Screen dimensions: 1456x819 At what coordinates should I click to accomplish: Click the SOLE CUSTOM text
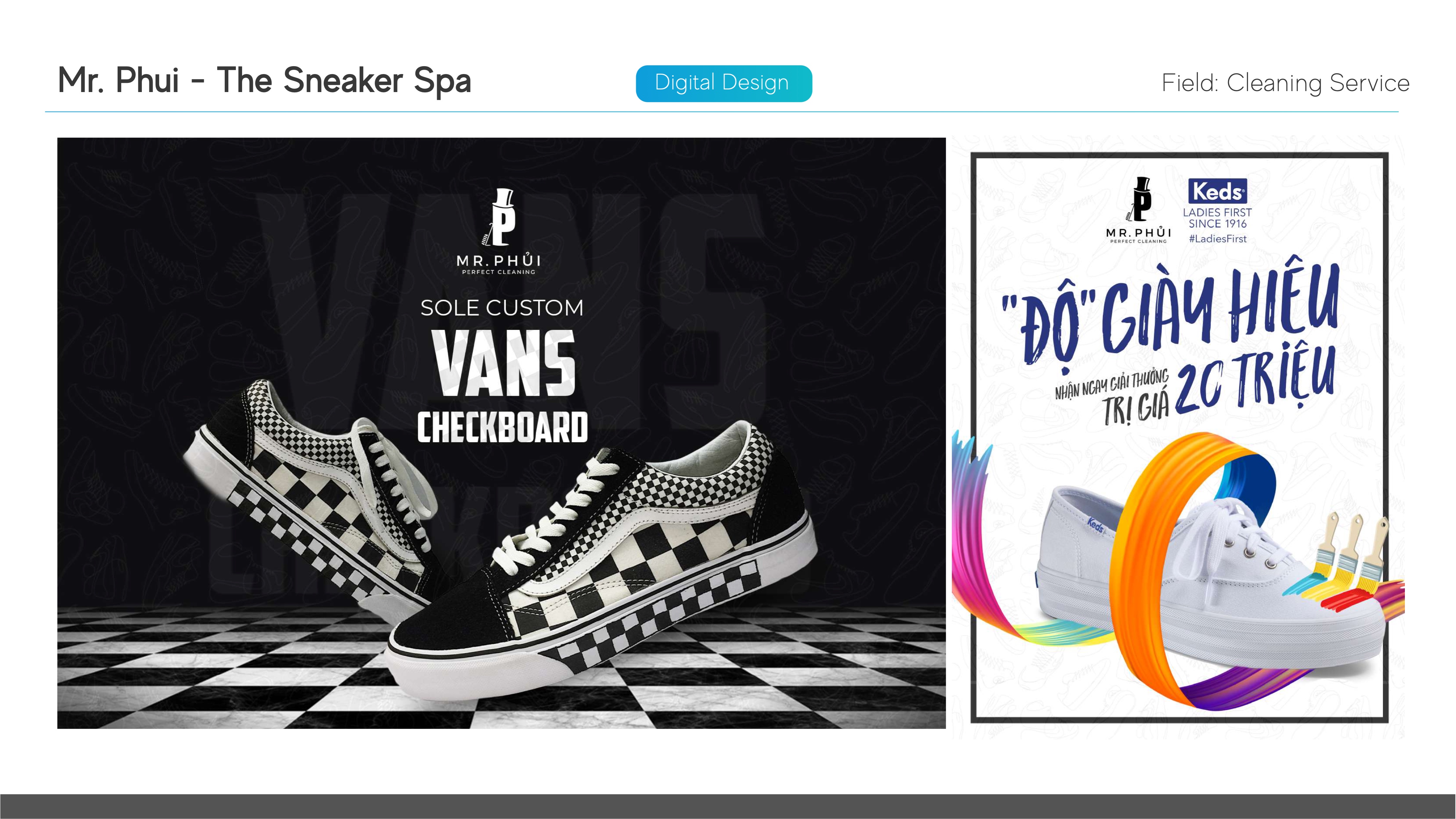pyautogui.click(x=502, y=308)
